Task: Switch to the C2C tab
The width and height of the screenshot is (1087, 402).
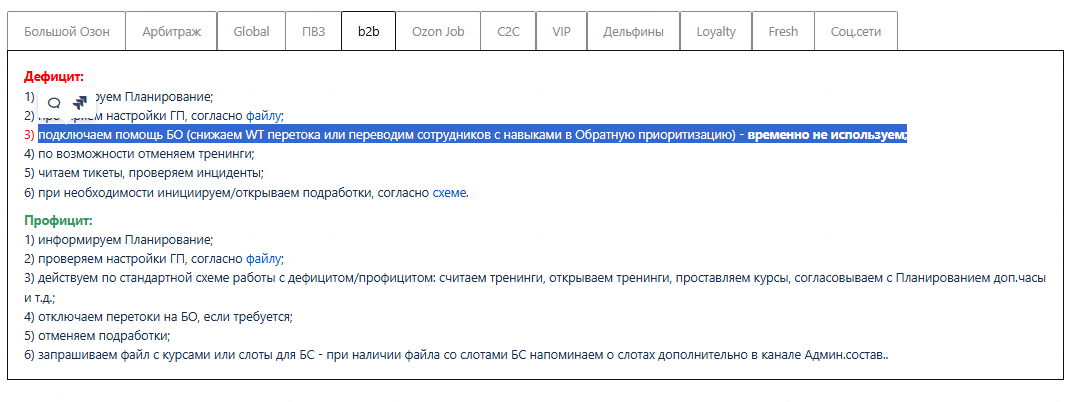Action: point(508,31)
